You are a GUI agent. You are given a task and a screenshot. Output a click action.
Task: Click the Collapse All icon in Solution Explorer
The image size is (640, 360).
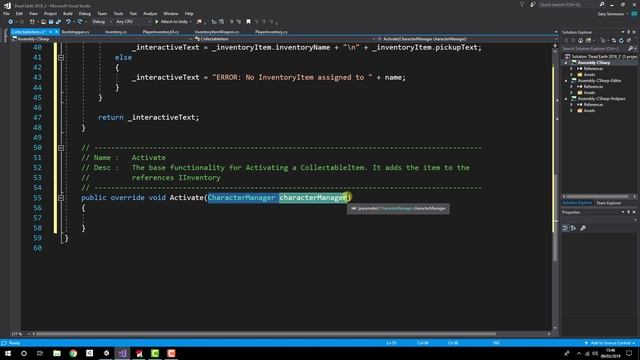coord(629,40)
